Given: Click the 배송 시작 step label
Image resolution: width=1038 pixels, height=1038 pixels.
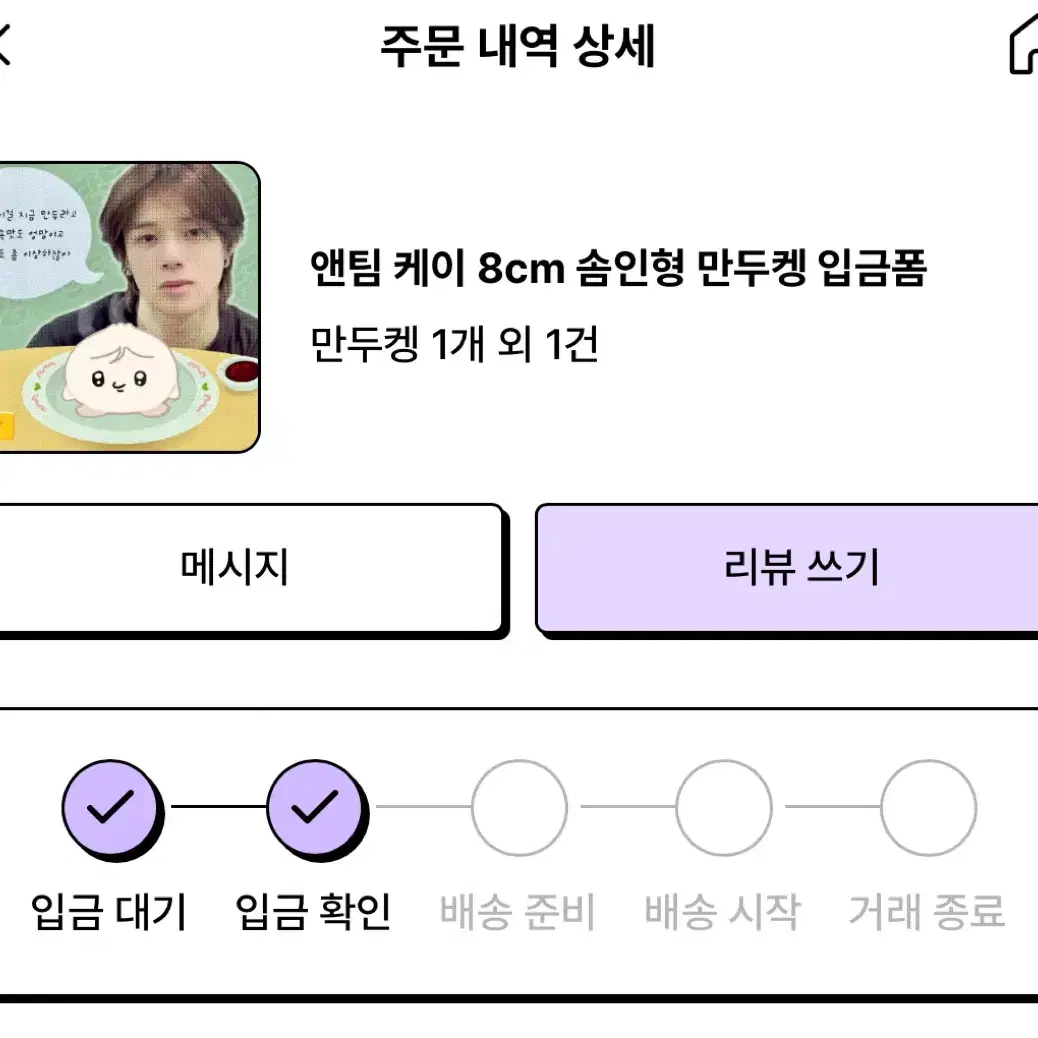Looking at the screenshot, I should 722,912.
